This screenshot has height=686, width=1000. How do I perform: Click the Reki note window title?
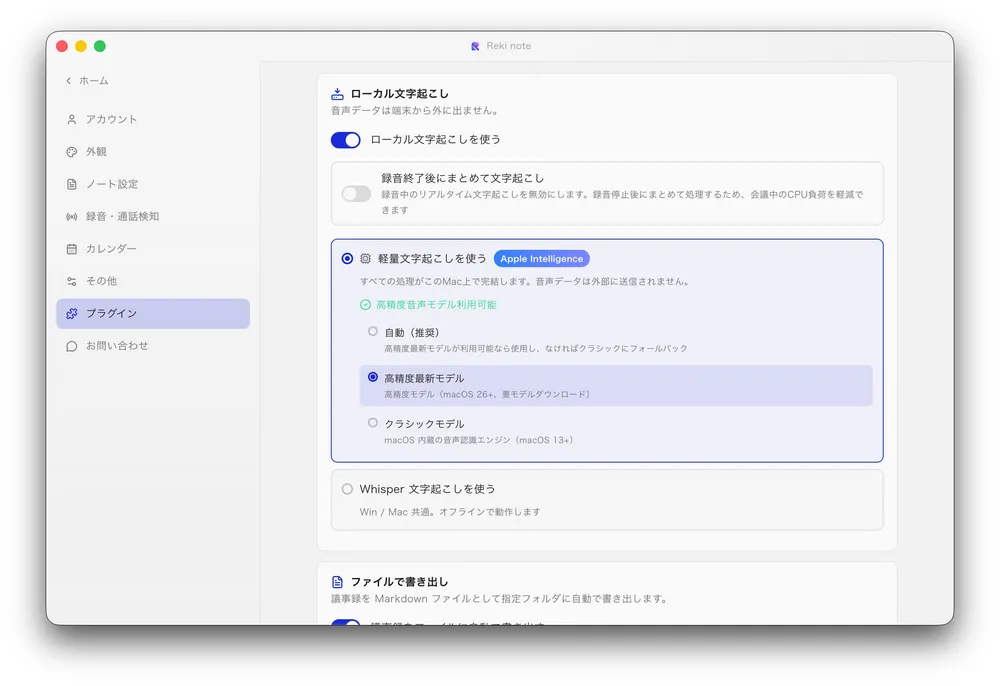pos(509,46)
